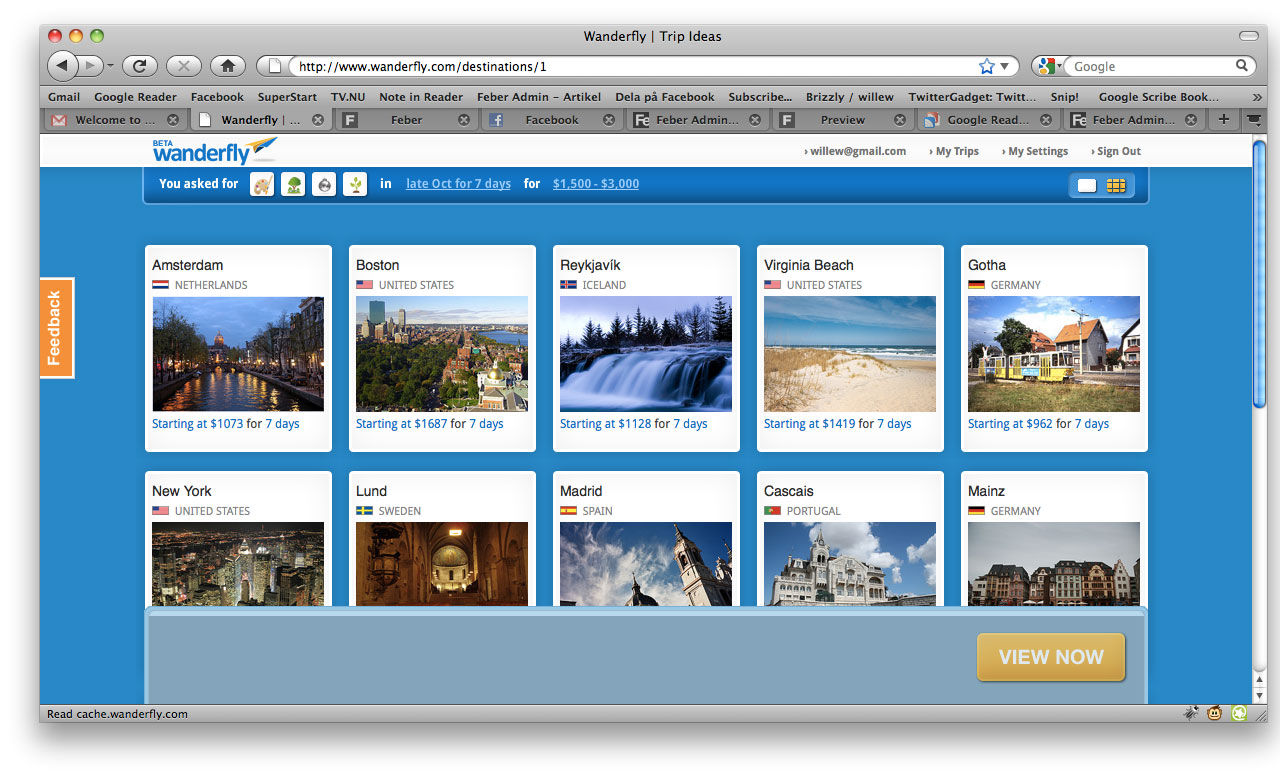The image size is (1280, 777).
Task: Click the Wanderfly logo
Action: [214, 151]
